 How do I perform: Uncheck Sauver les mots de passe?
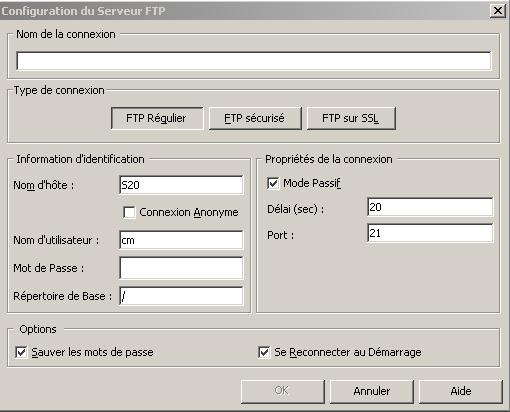pos(21,352)
